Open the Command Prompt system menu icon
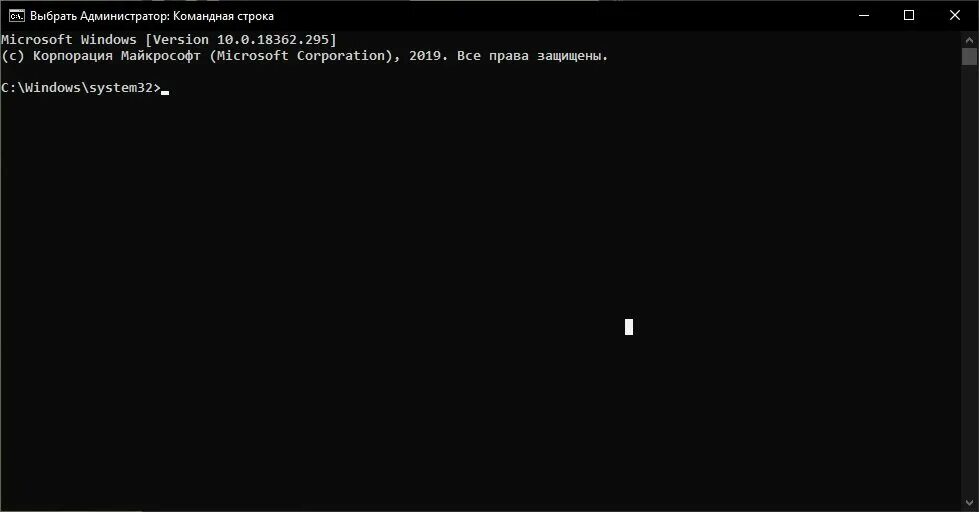 click(x=17, y=16)
